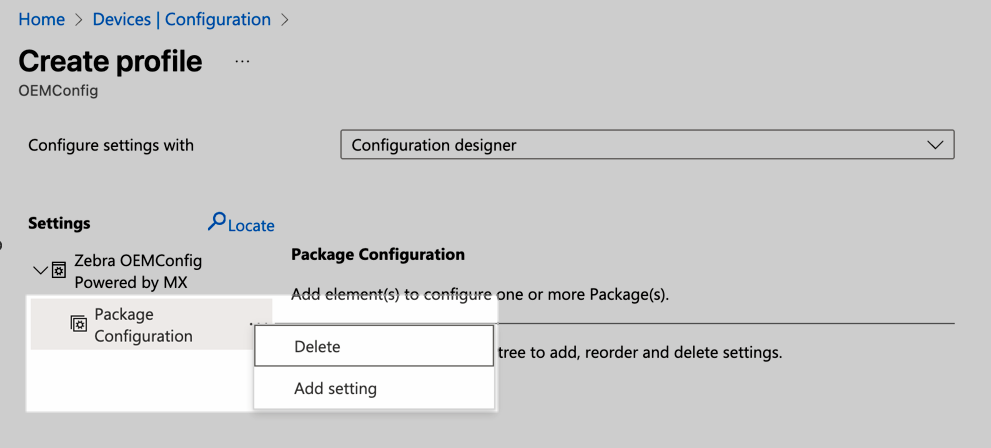Click the Configure settings with label
The width and height of the screenshot is (991, 448).
click(x=111, y=145)
